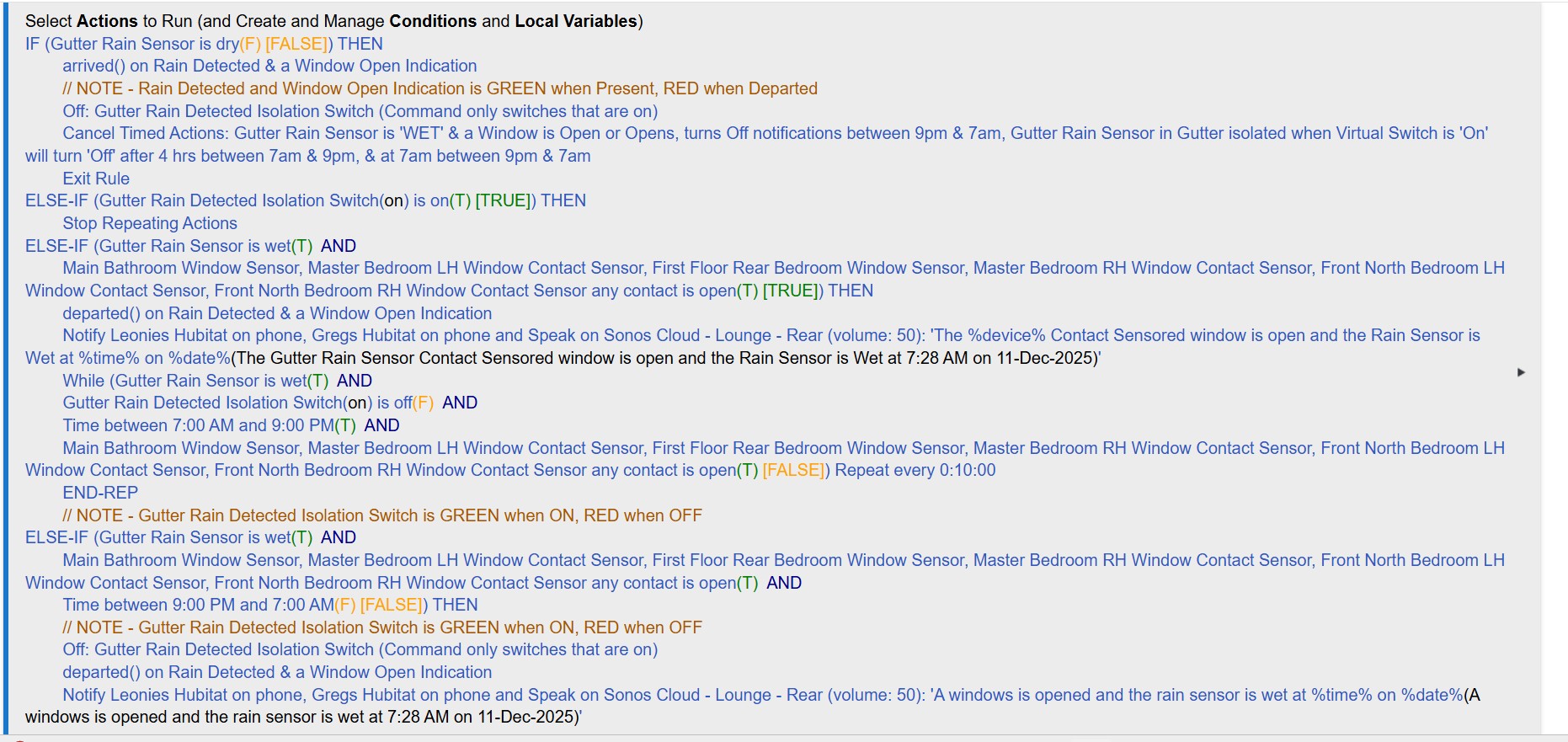Click the small arrow on the right edge

[1521, 372]
